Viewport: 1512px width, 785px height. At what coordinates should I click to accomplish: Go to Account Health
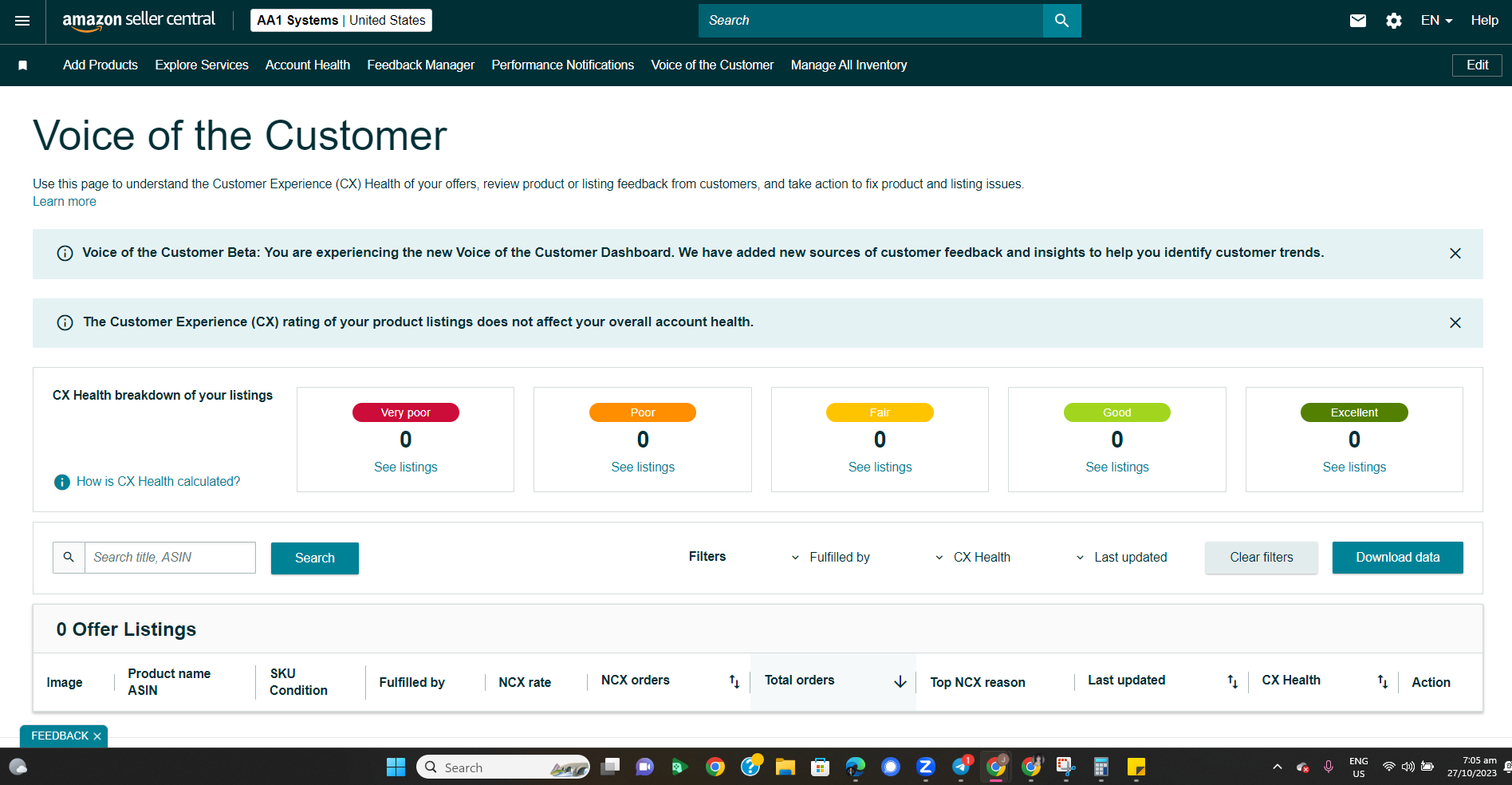(308, 65)
